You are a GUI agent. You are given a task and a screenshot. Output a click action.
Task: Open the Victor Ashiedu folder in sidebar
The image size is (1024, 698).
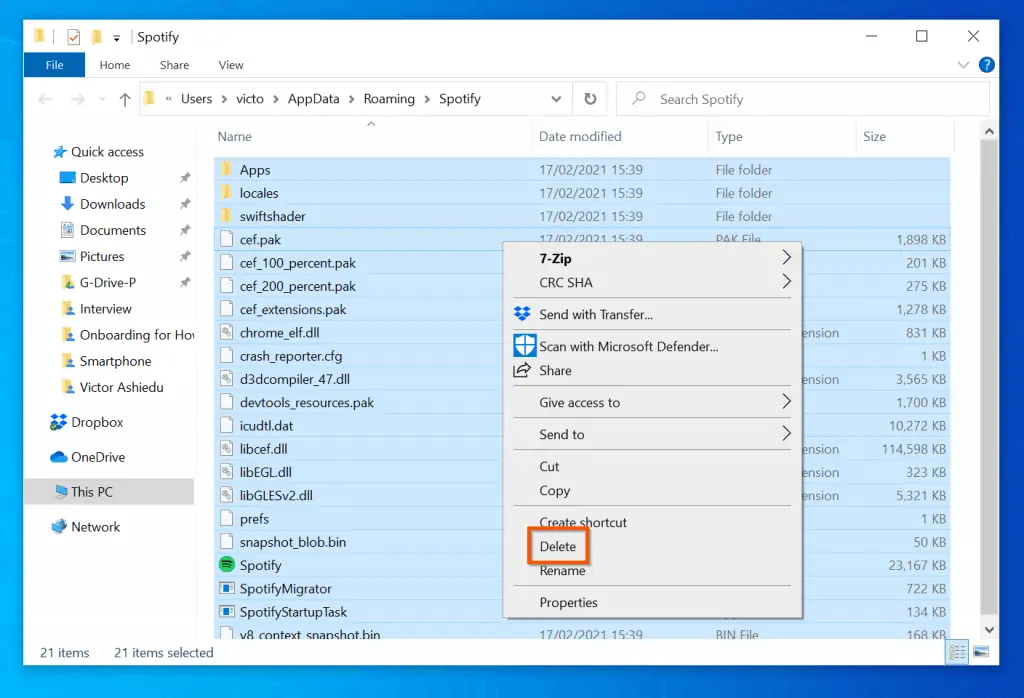pyautogui.click(x=121, y=387)
